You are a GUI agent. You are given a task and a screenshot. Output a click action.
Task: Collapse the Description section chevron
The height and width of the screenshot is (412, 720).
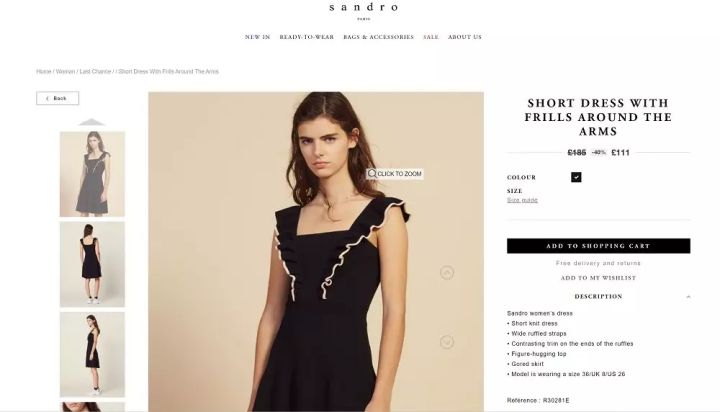point(688,297)
